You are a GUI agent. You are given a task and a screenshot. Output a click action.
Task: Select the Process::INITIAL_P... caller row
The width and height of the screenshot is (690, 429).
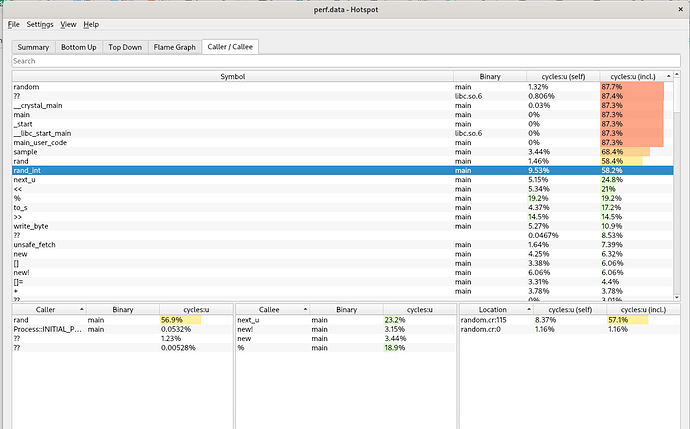(x=122, y=329)
